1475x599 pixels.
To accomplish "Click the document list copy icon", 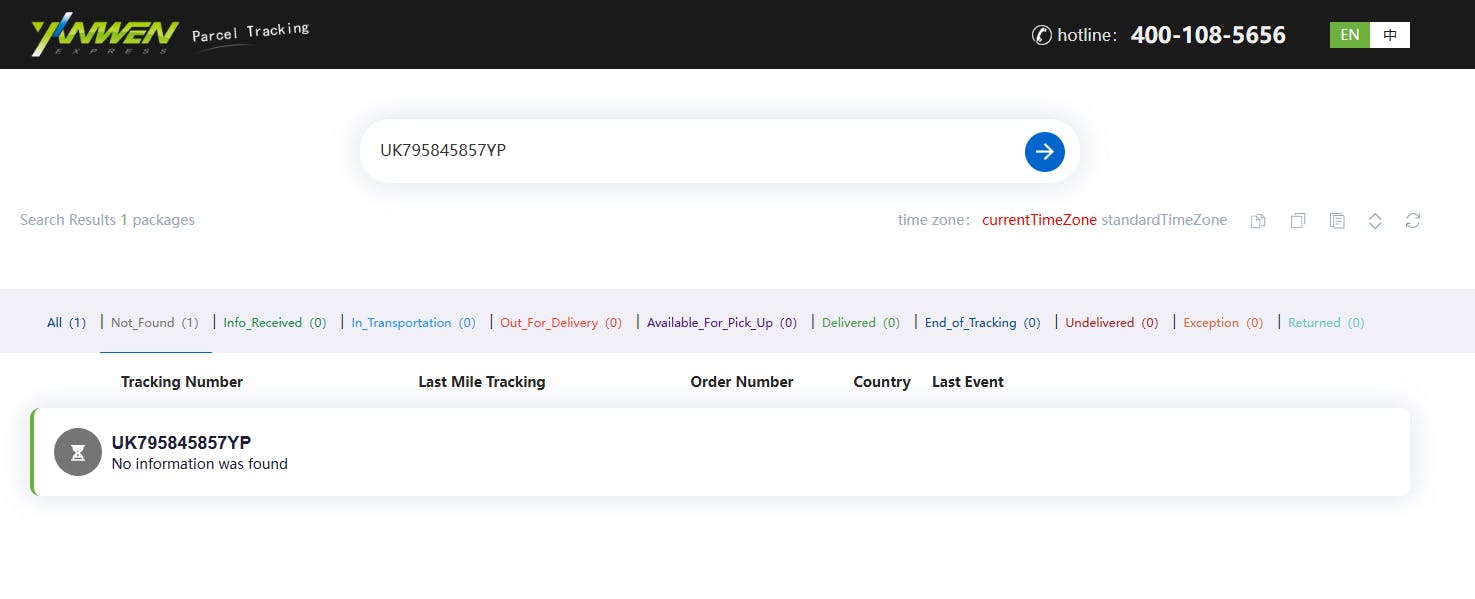I will 1336,221.
